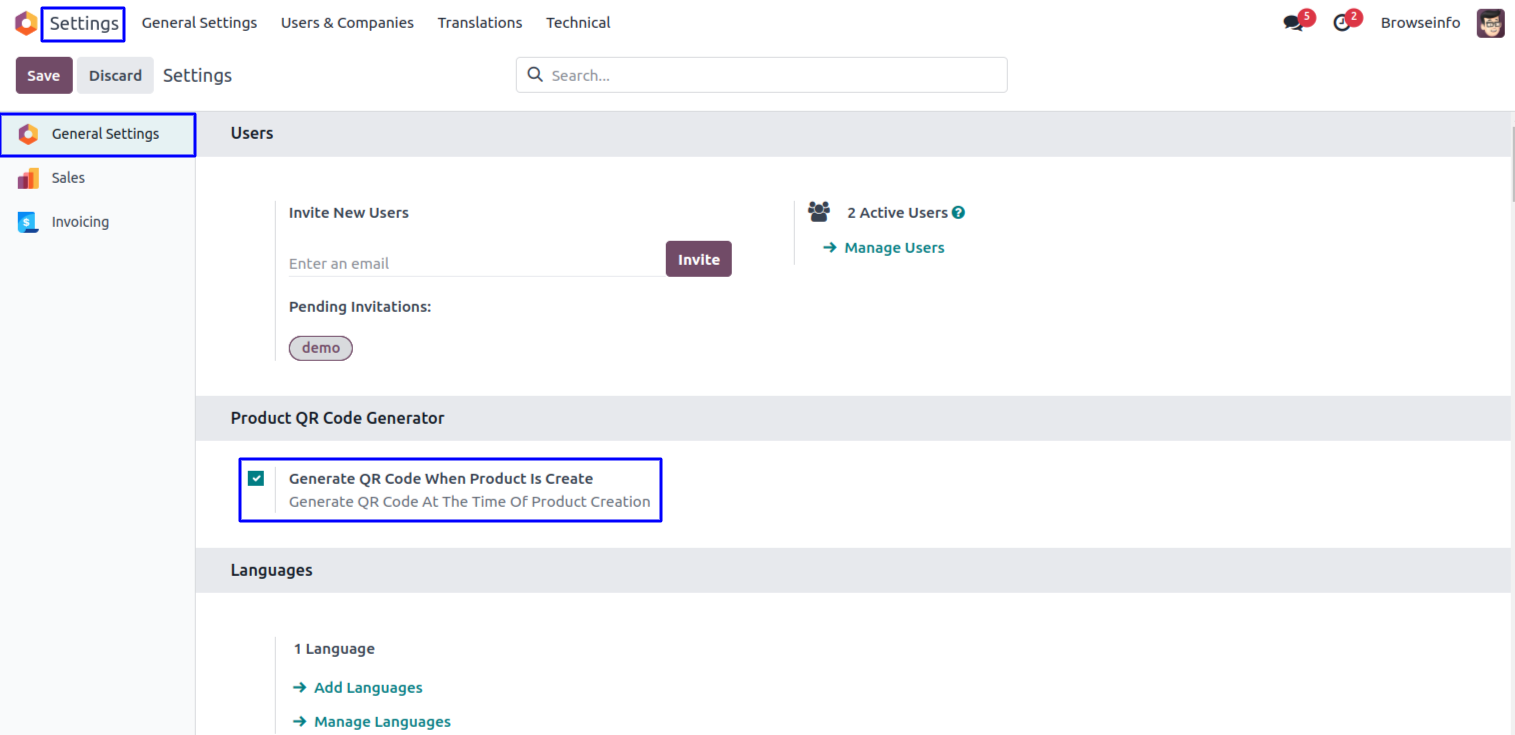Click the Add Languages link
This screenshot has width=1515, height=735.
[368, 688]
